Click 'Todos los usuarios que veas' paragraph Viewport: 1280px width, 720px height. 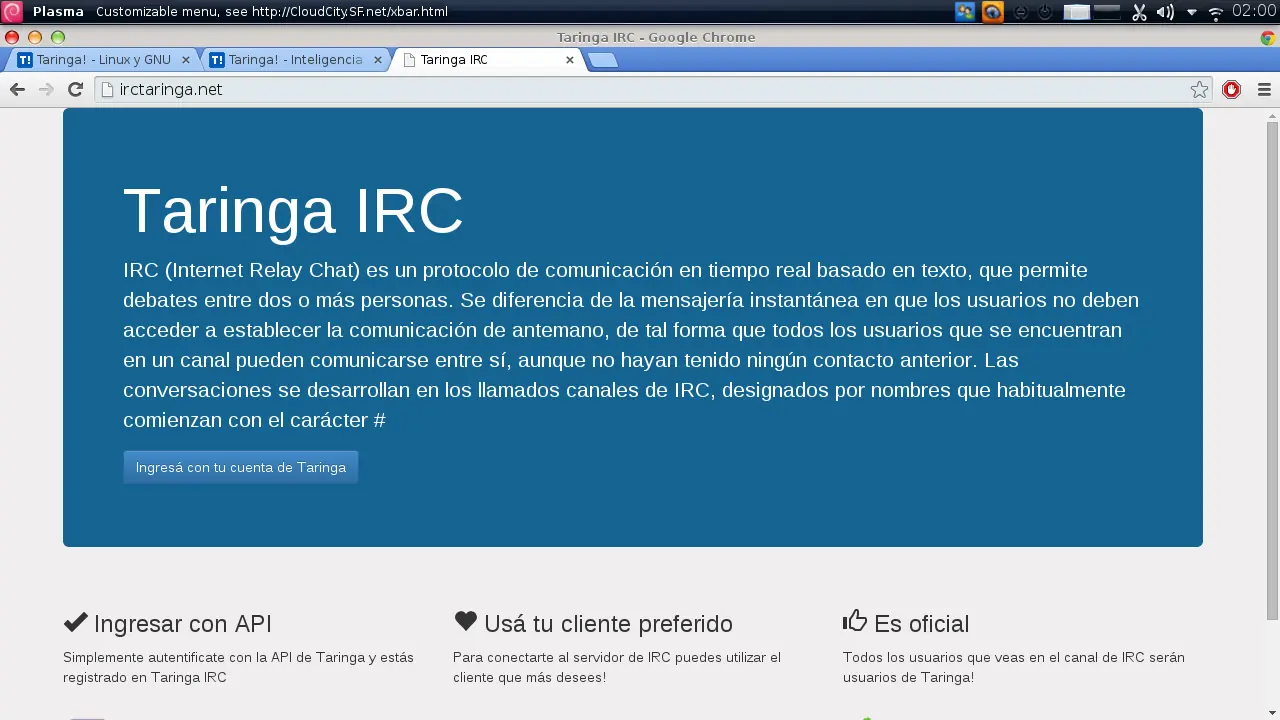1014,667
